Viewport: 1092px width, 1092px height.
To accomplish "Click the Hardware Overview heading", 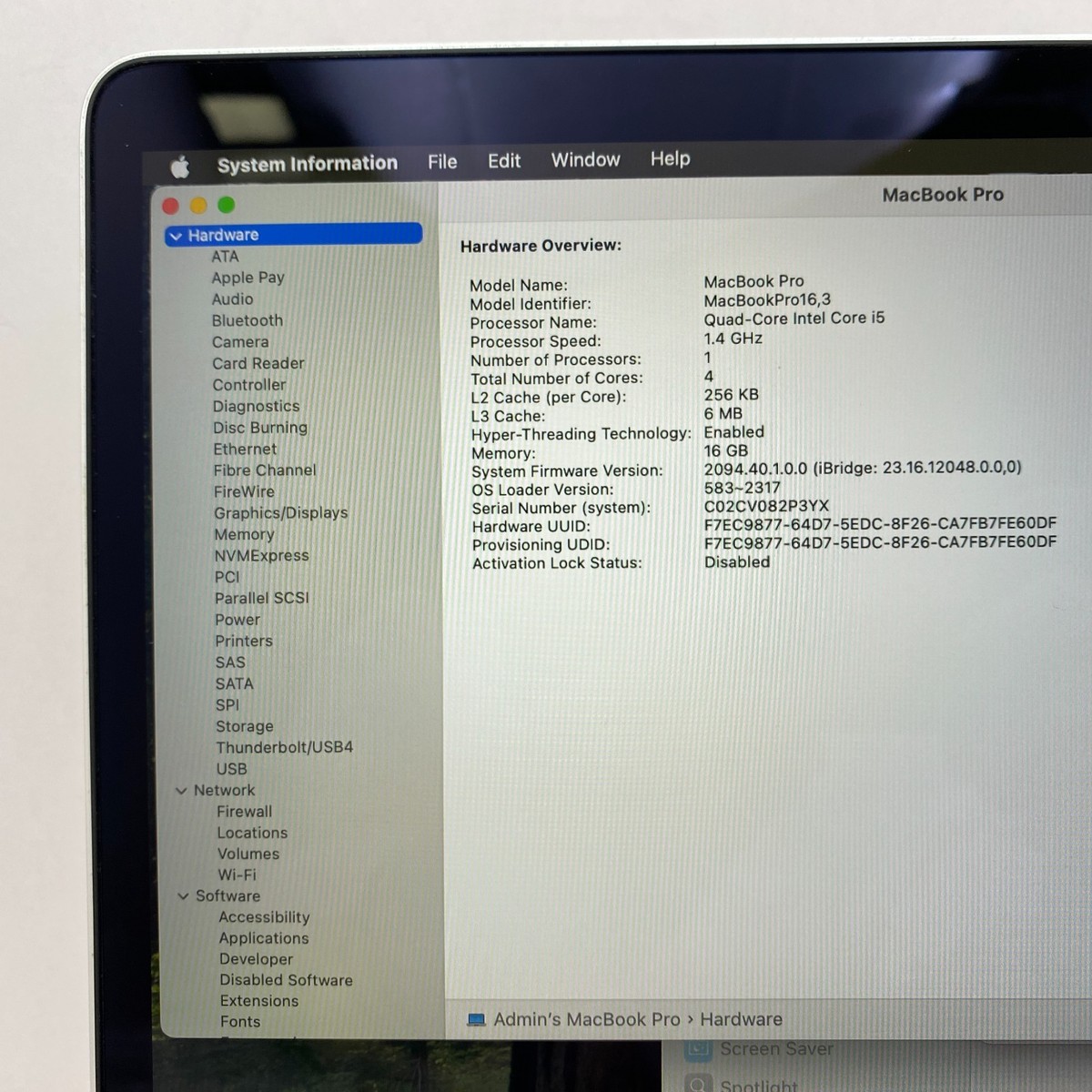I will pos(541,246).
